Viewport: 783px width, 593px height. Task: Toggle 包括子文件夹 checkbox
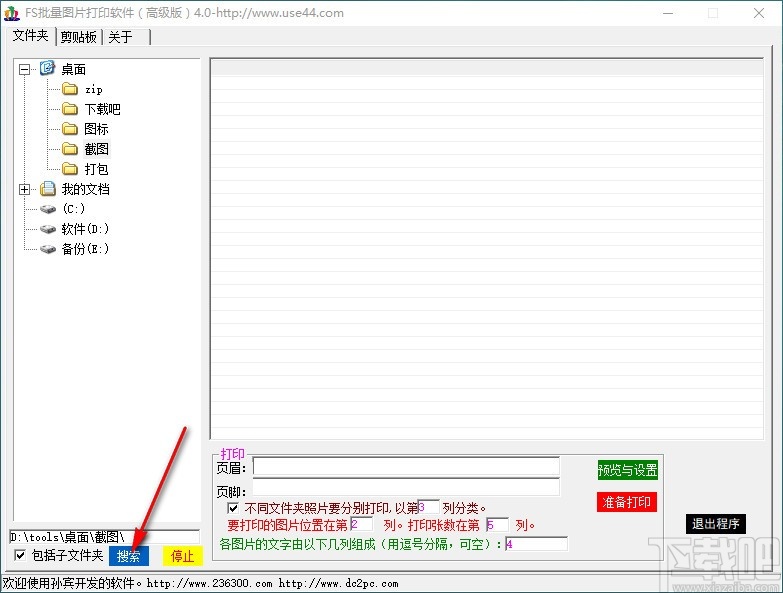click(x=20, y=555)
